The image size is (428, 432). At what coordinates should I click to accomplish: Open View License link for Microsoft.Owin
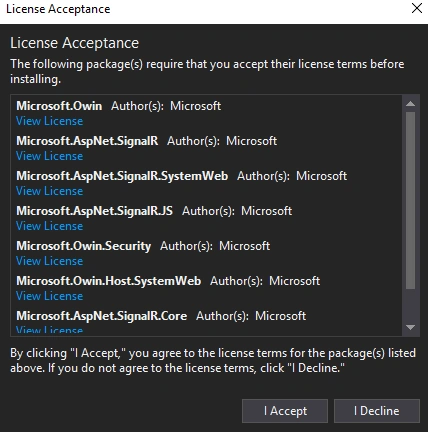tap(49, 121)
